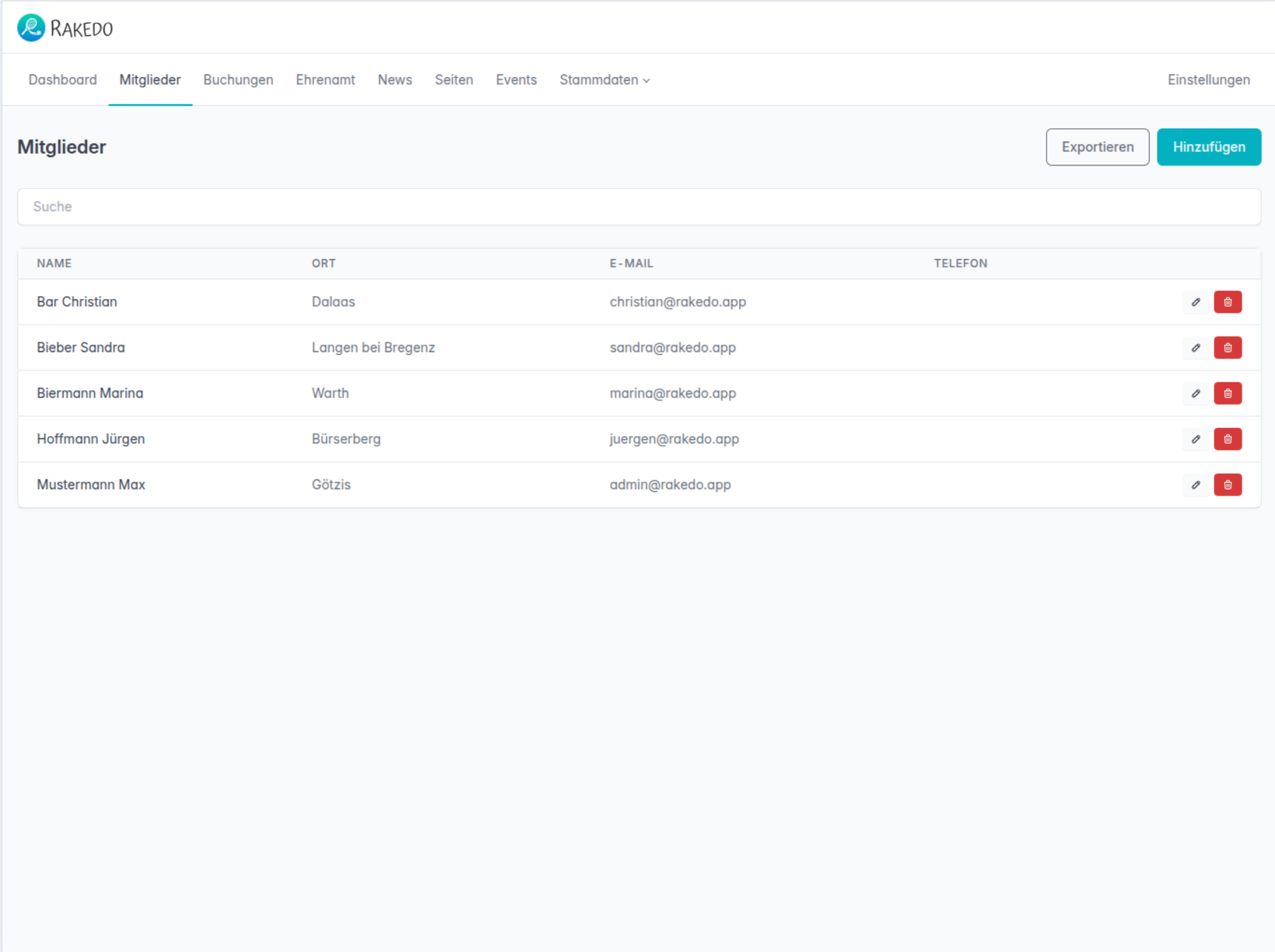Image resolution: width=1275 pixels, height=952 pixels.
Task: Expand the Stammdaten dropdown menu
Action: click(x=604, y=79)
